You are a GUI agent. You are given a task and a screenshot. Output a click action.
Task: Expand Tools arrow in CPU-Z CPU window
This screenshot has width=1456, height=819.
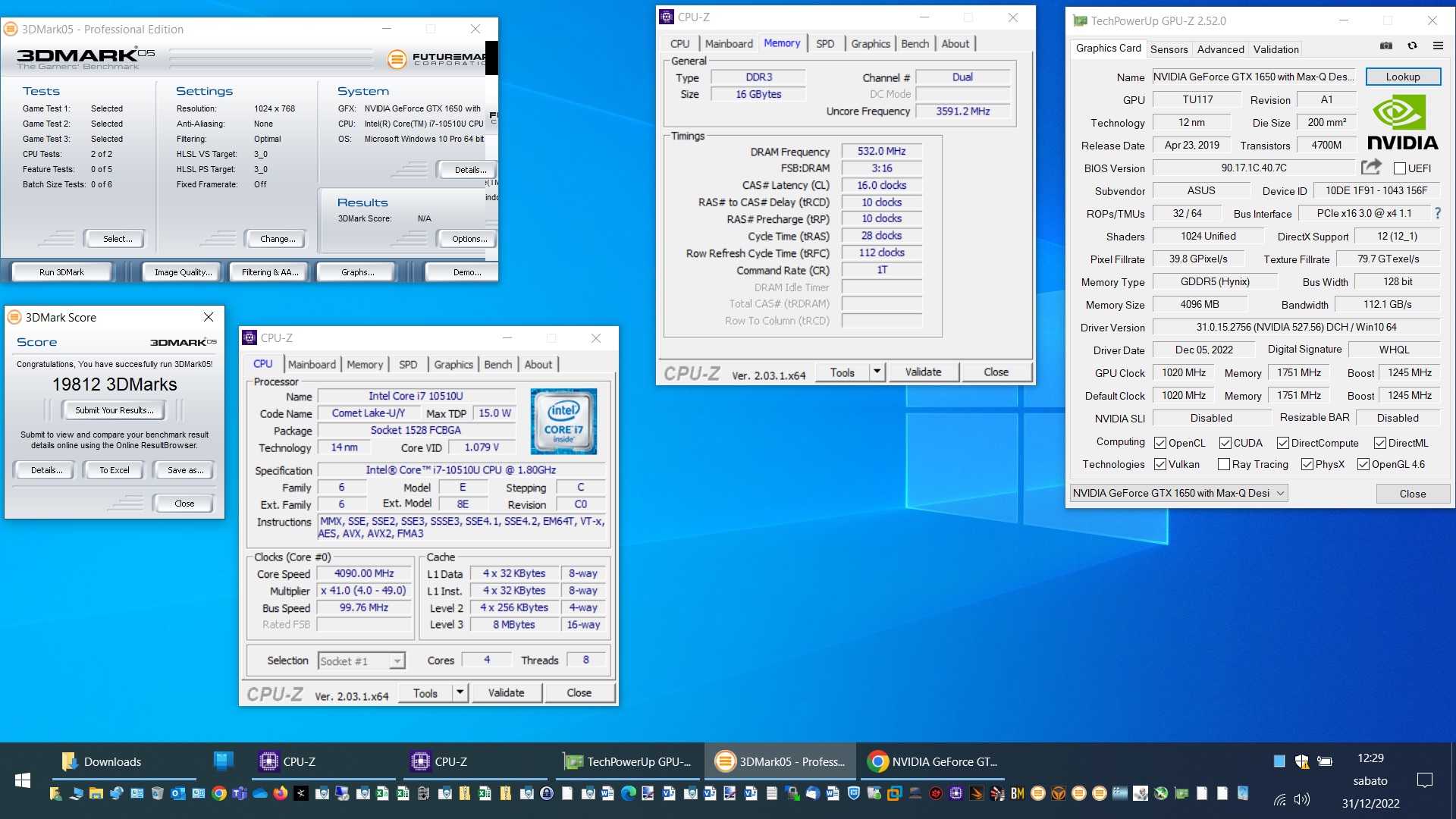pos(460,692)
